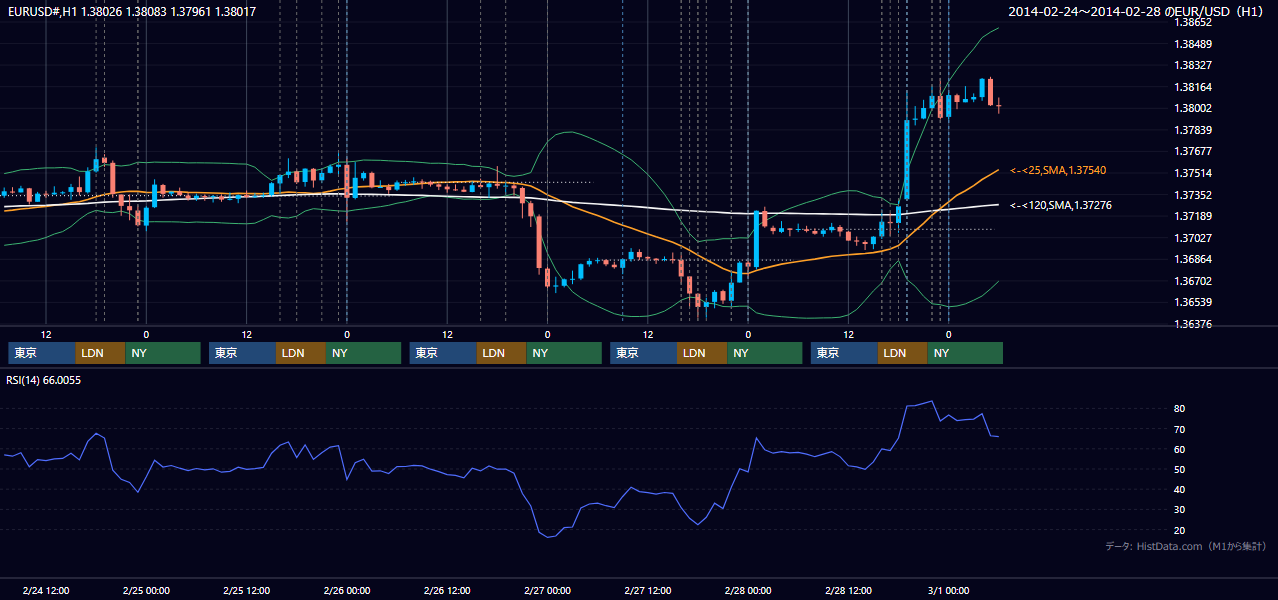
Task: Click RSI scale value 20
Action: point(1180,530)
